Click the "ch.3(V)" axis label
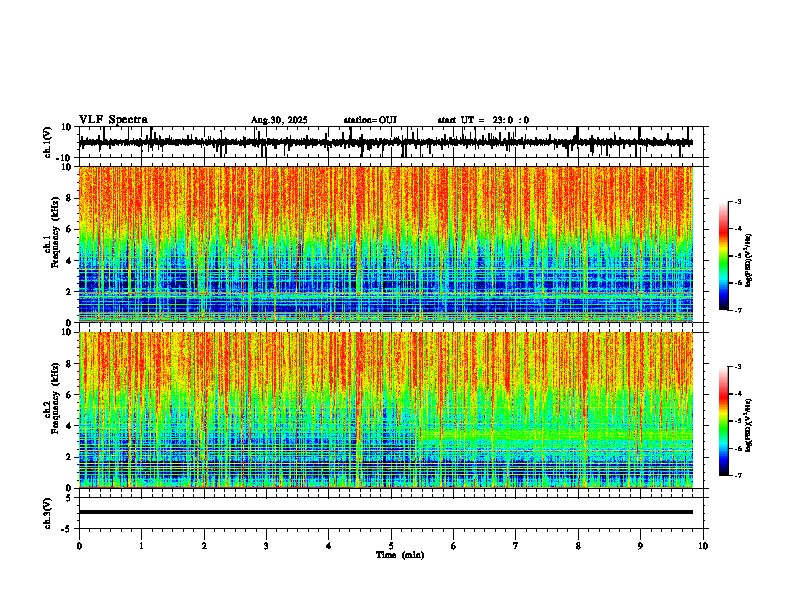The height and width of the screenshot is (612, 792). [48, 513]
